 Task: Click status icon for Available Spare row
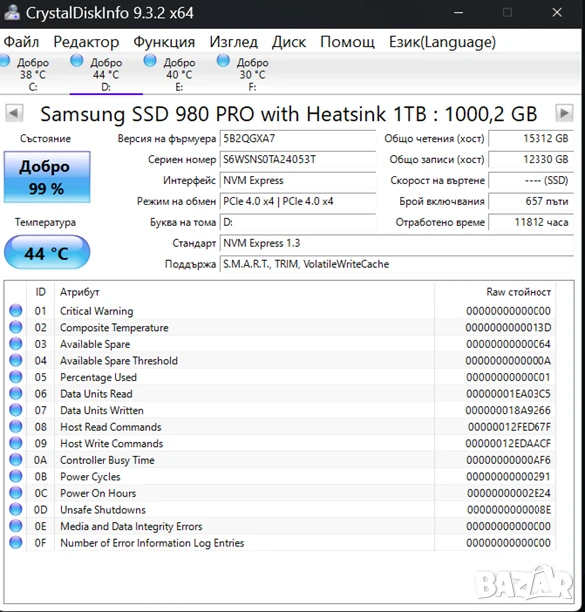click(x=16, y=344)
